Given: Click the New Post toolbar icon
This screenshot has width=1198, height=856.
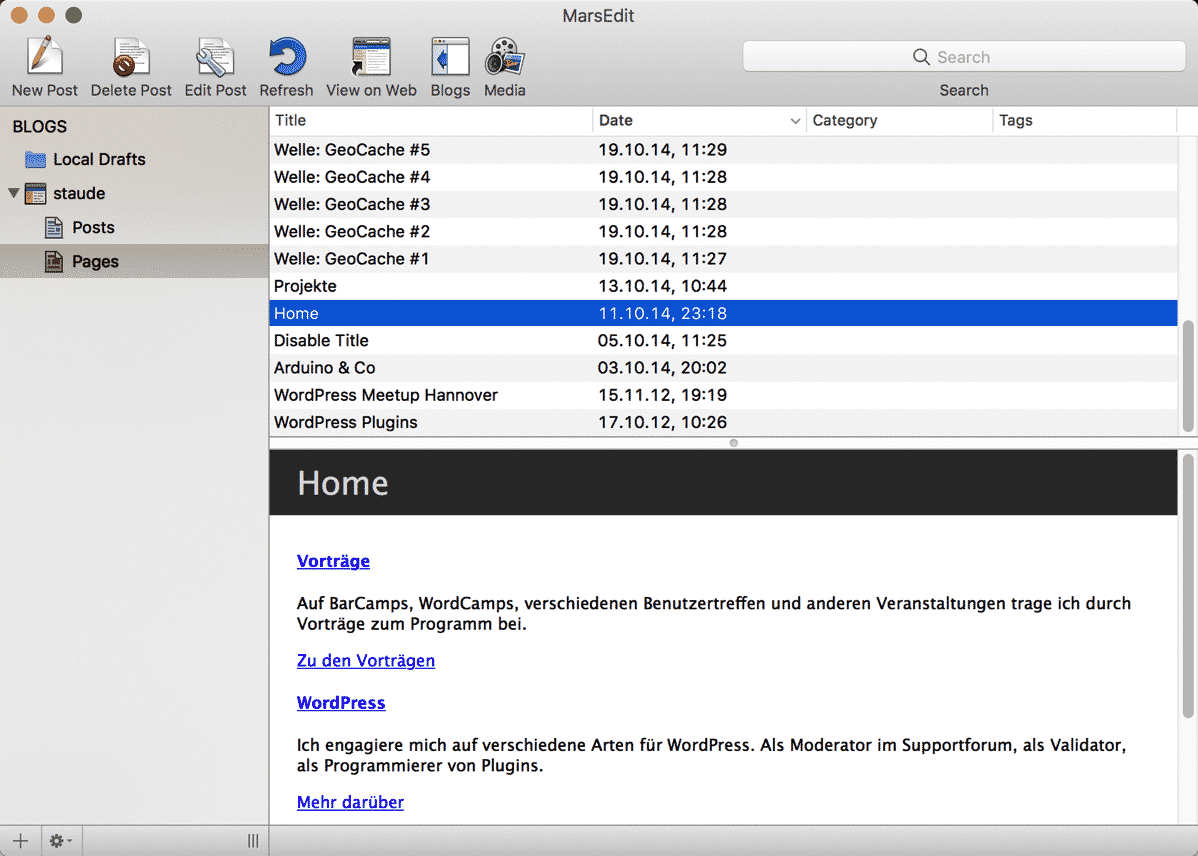Looking at the screenshot, I should (x=45, y=57).
